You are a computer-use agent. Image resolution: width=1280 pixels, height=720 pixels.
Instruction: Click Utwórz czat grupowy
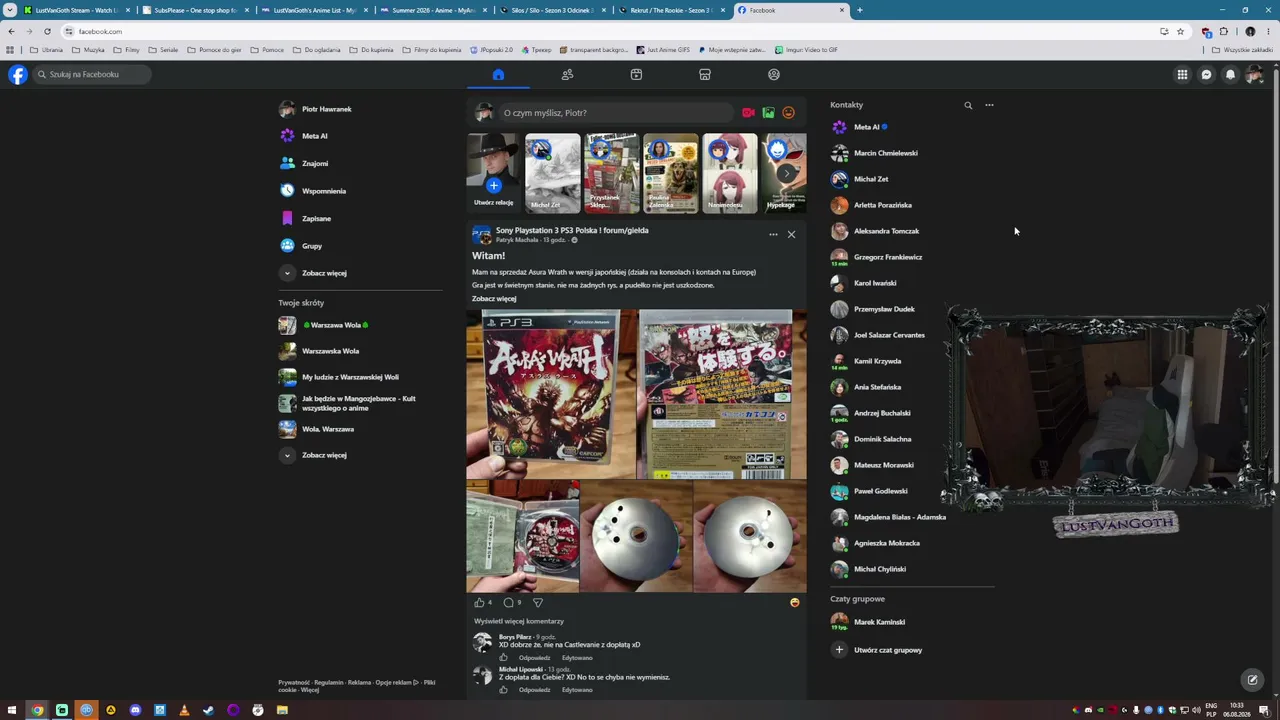[888, 650]
